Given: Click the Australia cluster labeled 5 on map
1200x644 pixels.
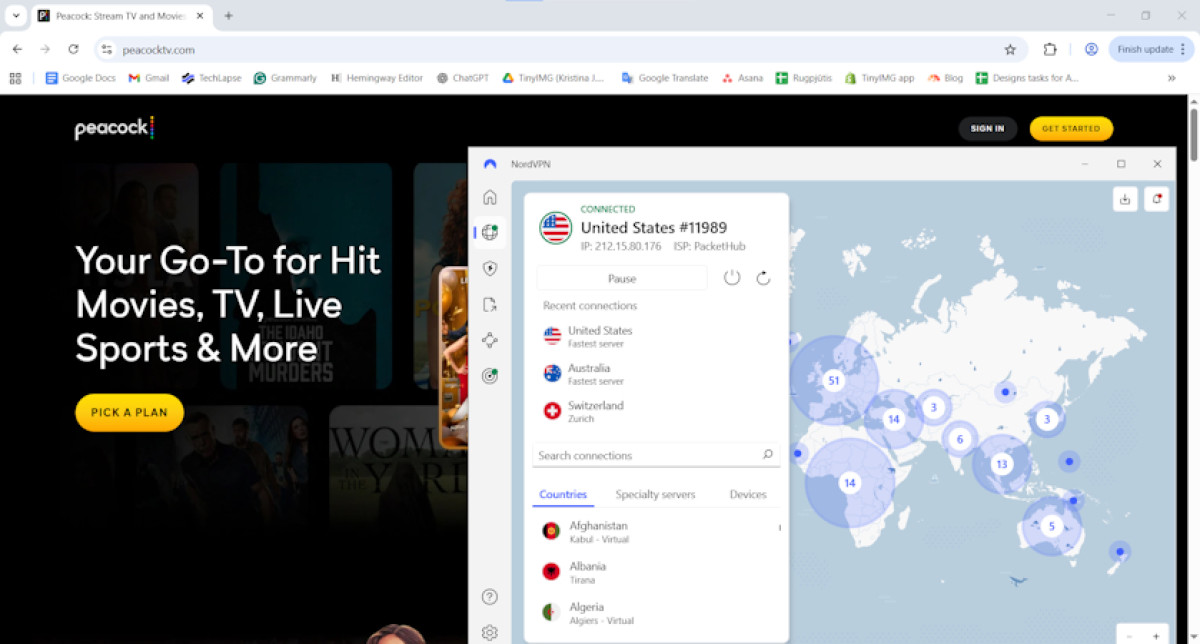Looking at the screenshot, I should coord(1051,526).
